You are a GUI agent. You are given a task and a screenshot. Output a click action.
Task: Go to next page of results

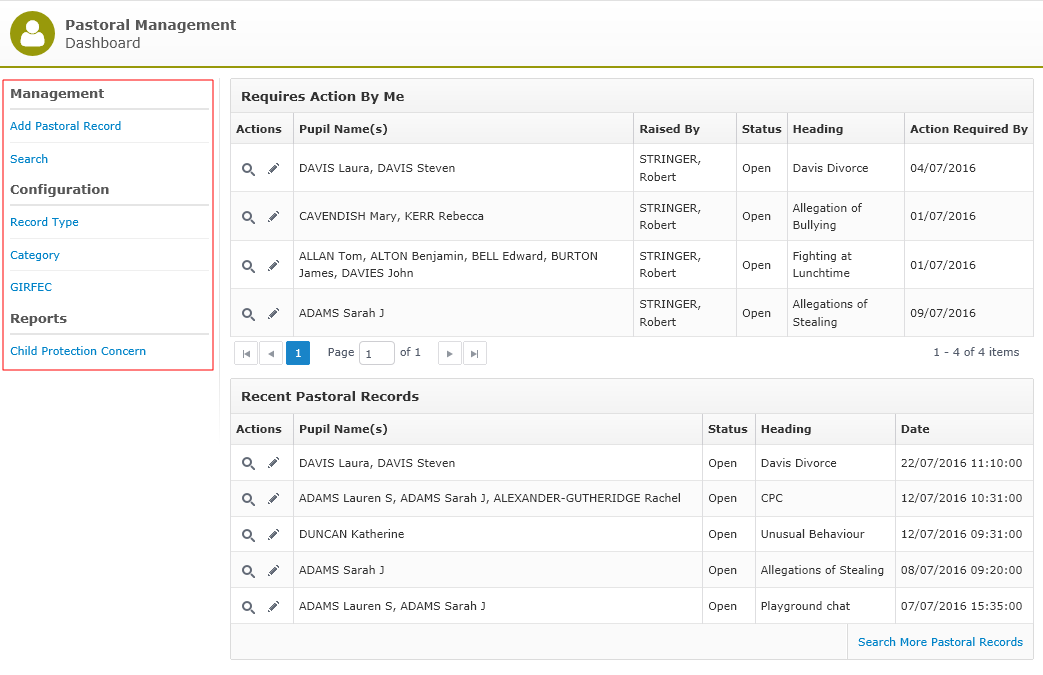(x=450, y=353)
